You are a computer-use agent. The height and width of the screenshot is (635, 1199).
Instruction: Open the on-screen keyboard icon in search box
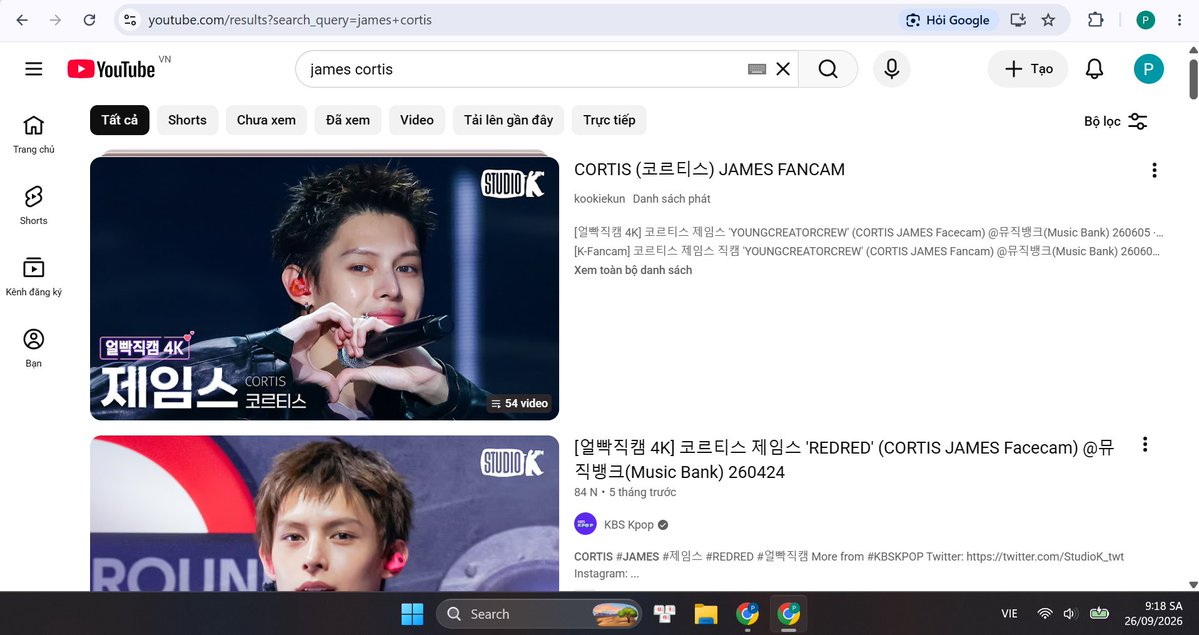(757, 69)
